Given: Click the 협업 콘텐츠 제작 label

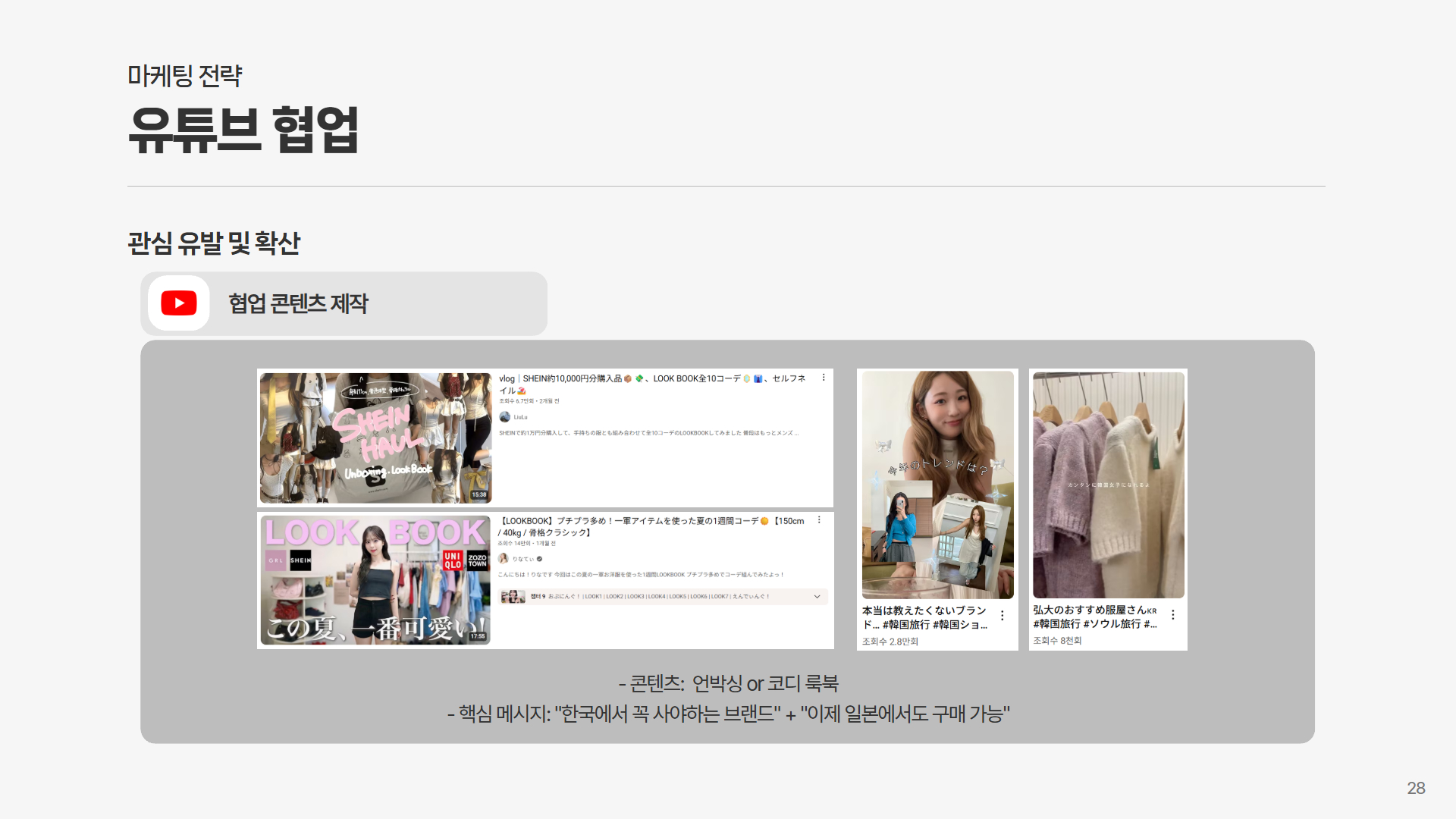Looking at the screenshot, I should [x=298, y=303].
